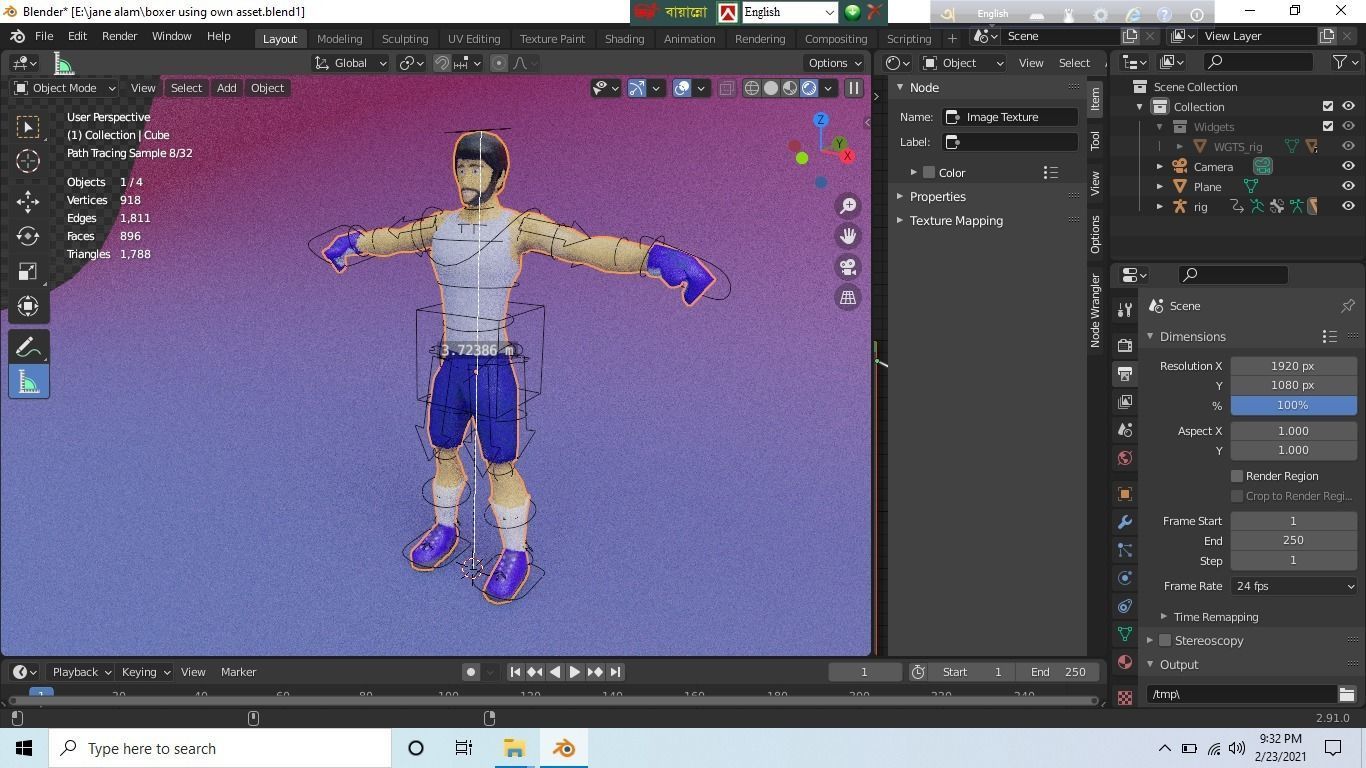The image size is (1366, 768).
Task: Open the Playback dropdown in timeline
Action: pyautogui.click(x=81, y=672)
